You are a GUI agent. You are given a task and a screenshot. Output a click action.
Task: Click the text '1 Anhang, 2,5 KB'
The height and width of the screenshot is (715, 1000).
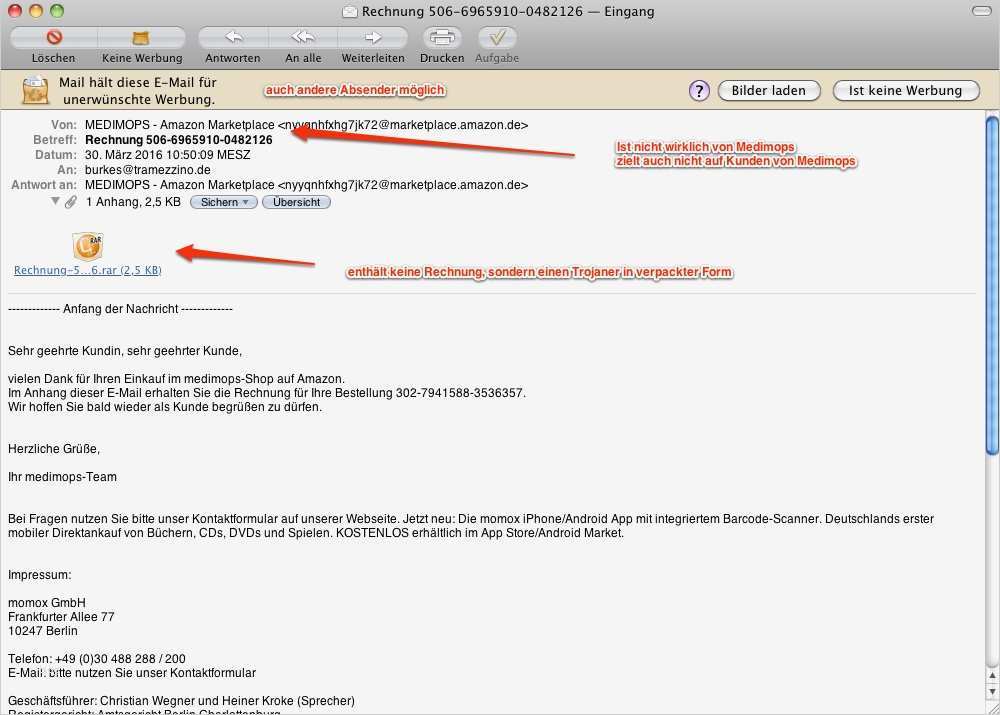[x=133, y=202]
